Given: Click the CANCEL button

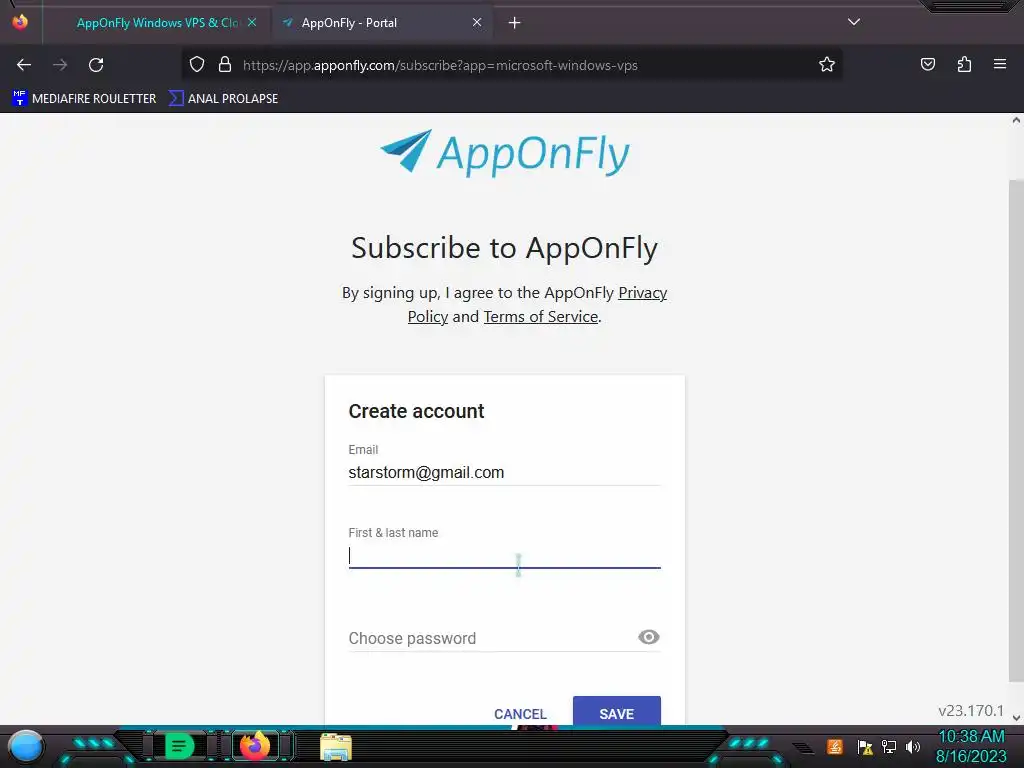Looking at the screenshot, I should point(520,714).
